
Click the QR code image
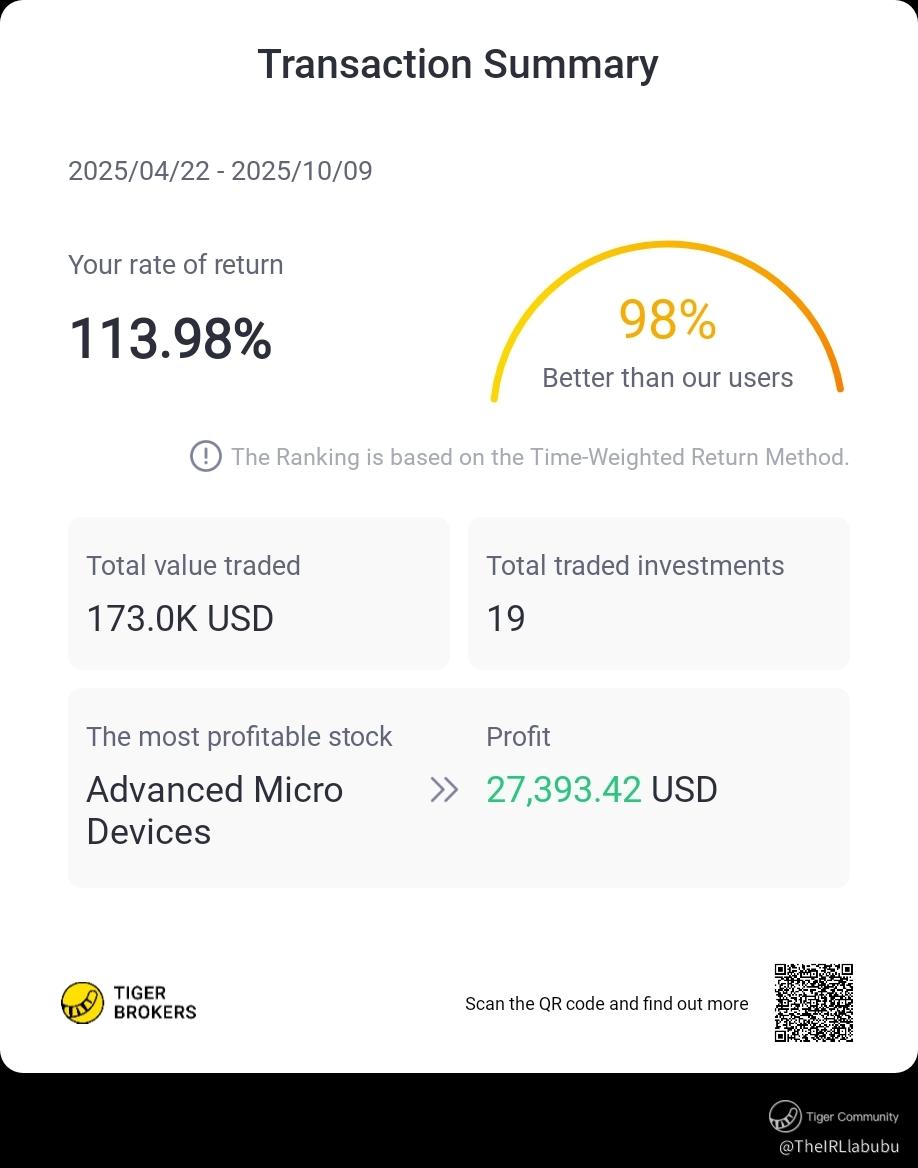pos(814,1003)
